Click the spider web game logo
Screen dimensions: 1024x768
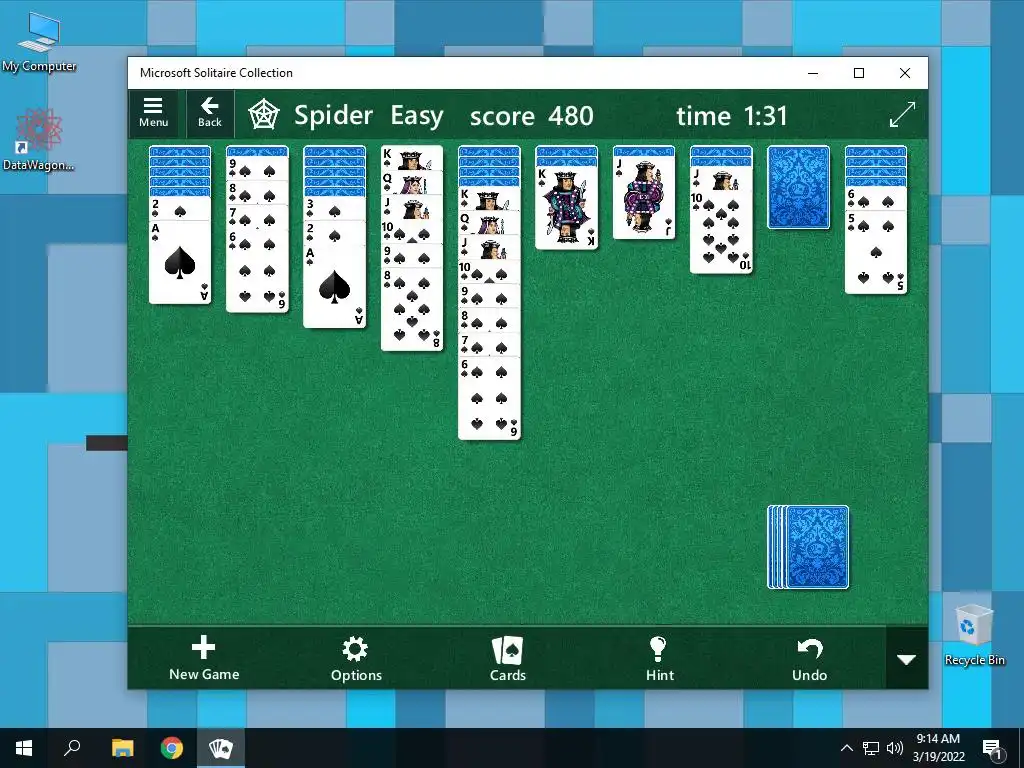tap(264, 115)
